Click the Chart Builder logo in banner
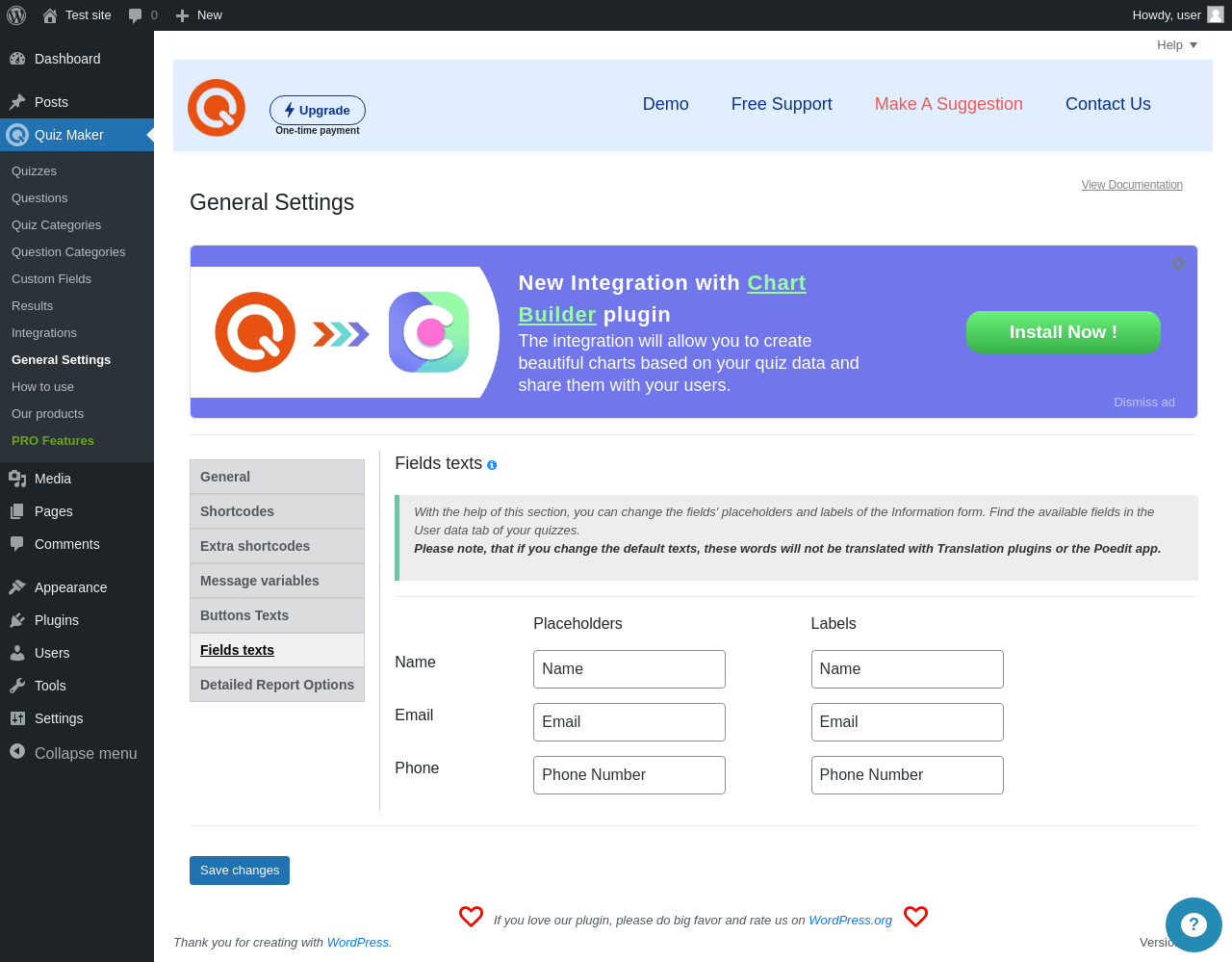Image resolution: width=1232 pixels, height=962 pixels. (x=428, y=332)
